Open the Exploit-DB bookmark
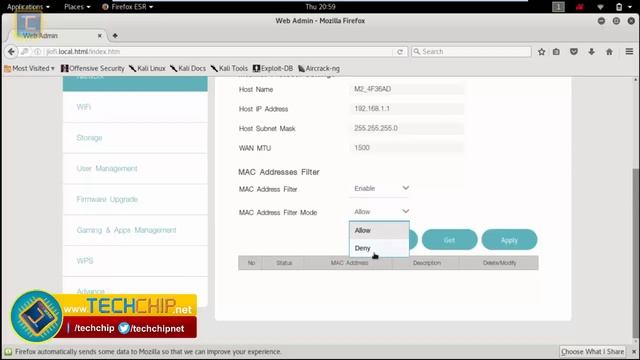Viewport: 640px width, 360px height. click(x=273, y=69)
